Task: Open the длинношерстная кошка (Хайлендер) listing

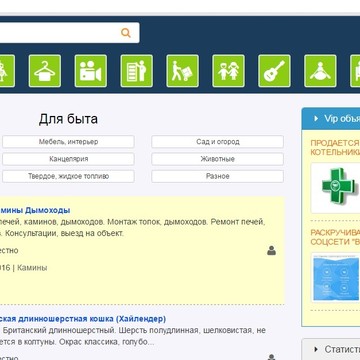Action: tap(83, 319)
